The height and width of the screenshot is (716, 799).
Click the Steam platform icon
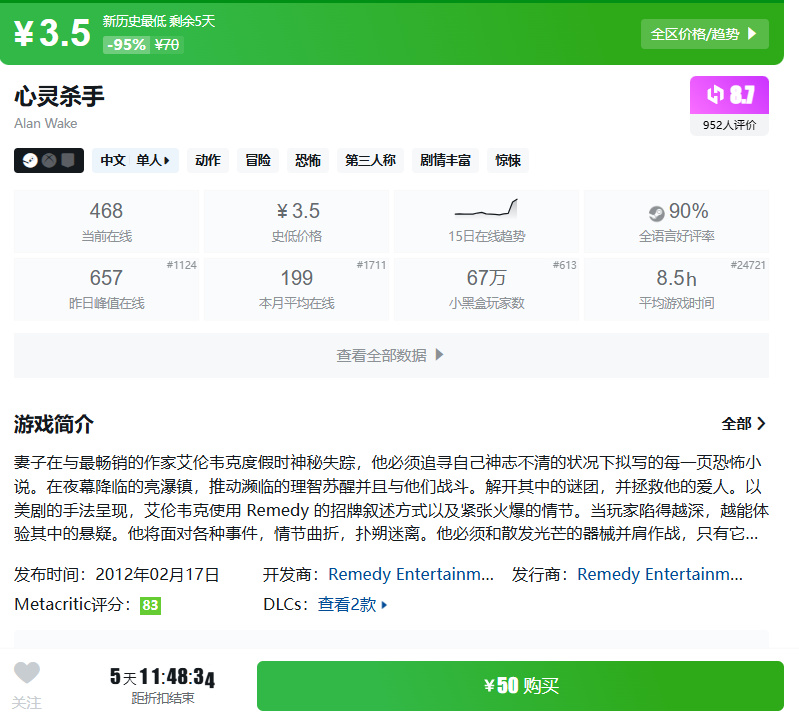[30, 161]
